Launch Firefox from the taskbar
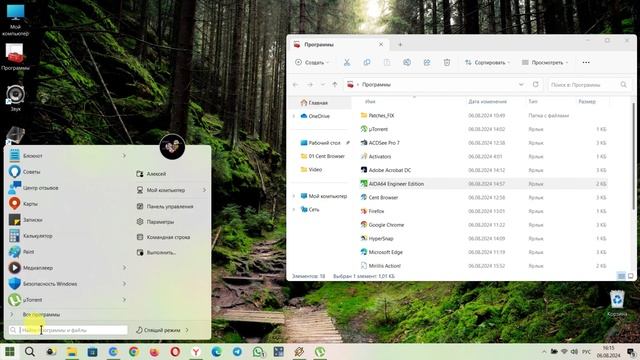The image size is (640, 360). 154,351
